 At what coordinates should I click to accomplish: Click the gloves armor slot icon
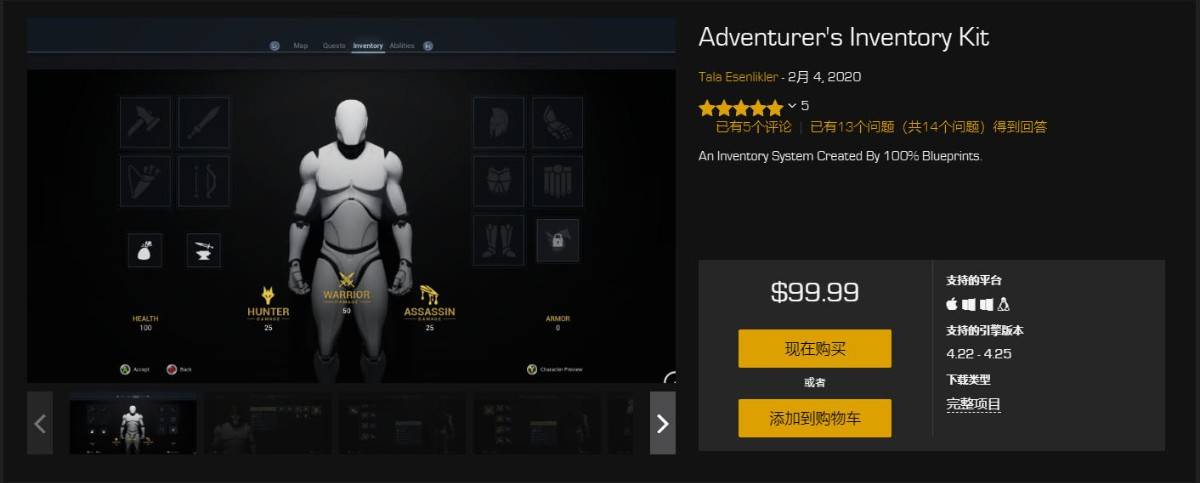tap(557, 122)
